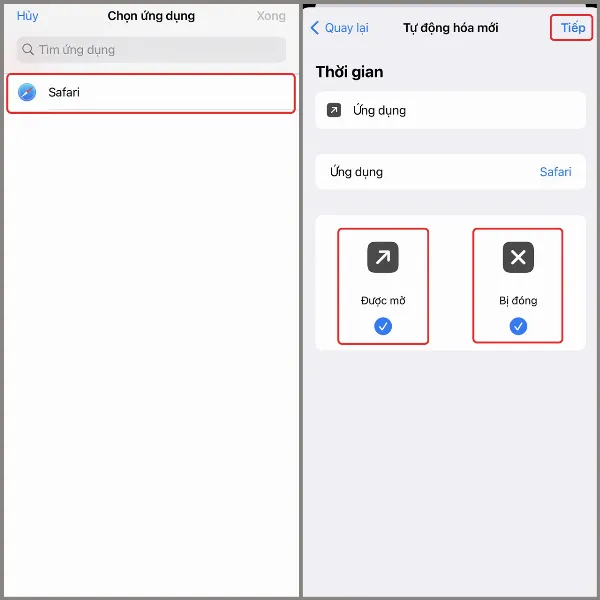
Task: Tap Tiếp to continue
Action: click(572, 28)
